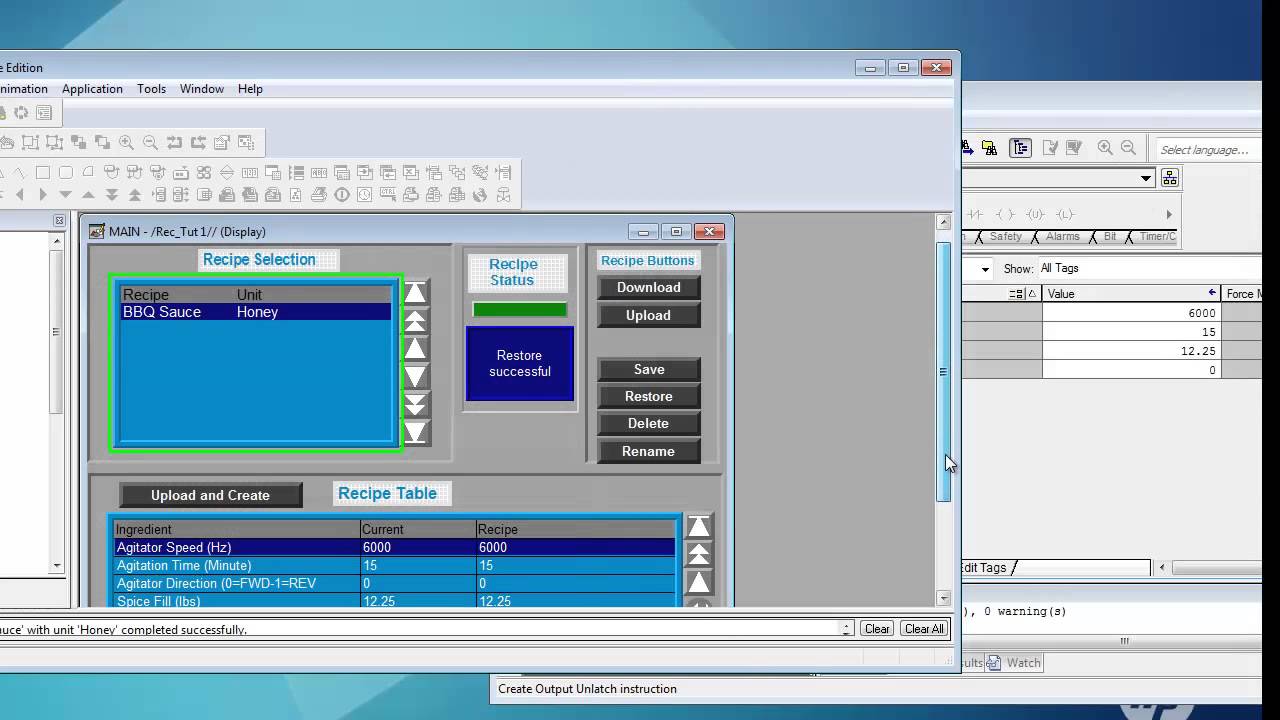Screen dimensions: 1280x720
Task: Open the network path browse icon
Action: pos(1170,177)
